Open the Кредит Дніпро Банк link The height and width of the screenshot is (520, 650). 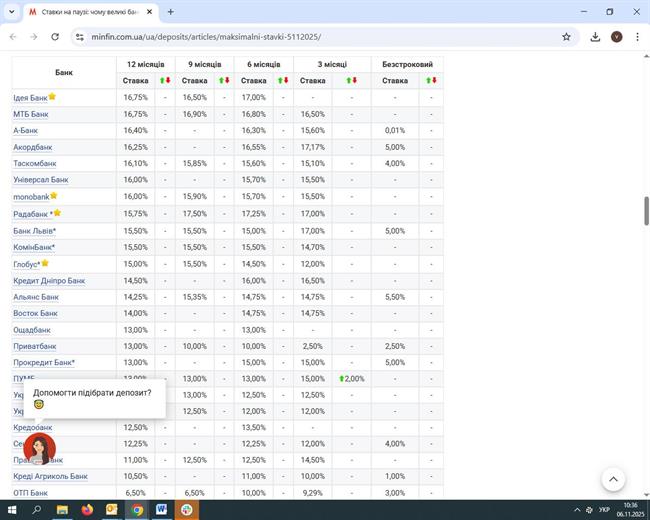(x=49, y=281)
